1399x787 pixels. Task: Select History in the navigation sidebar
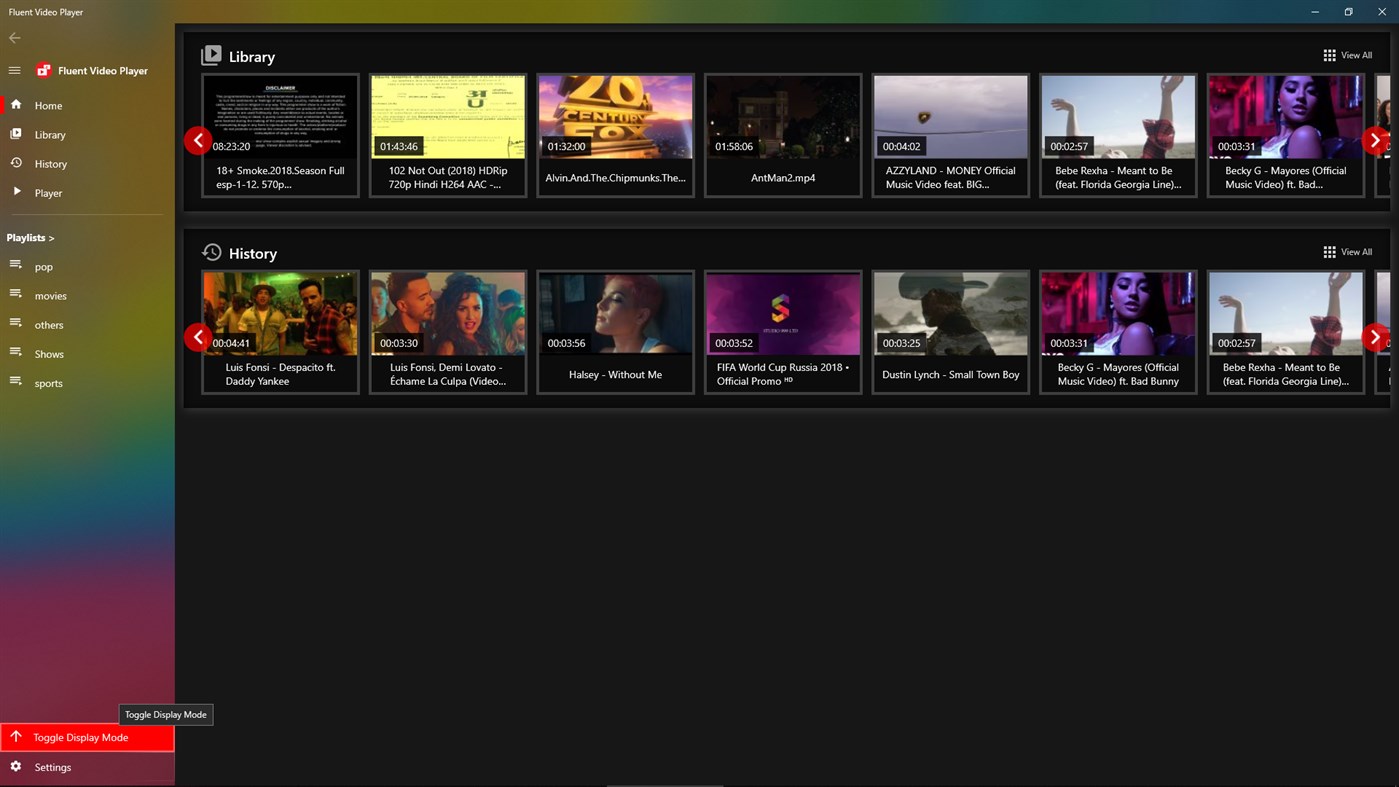pyautogui.click(x=51, y=163)
